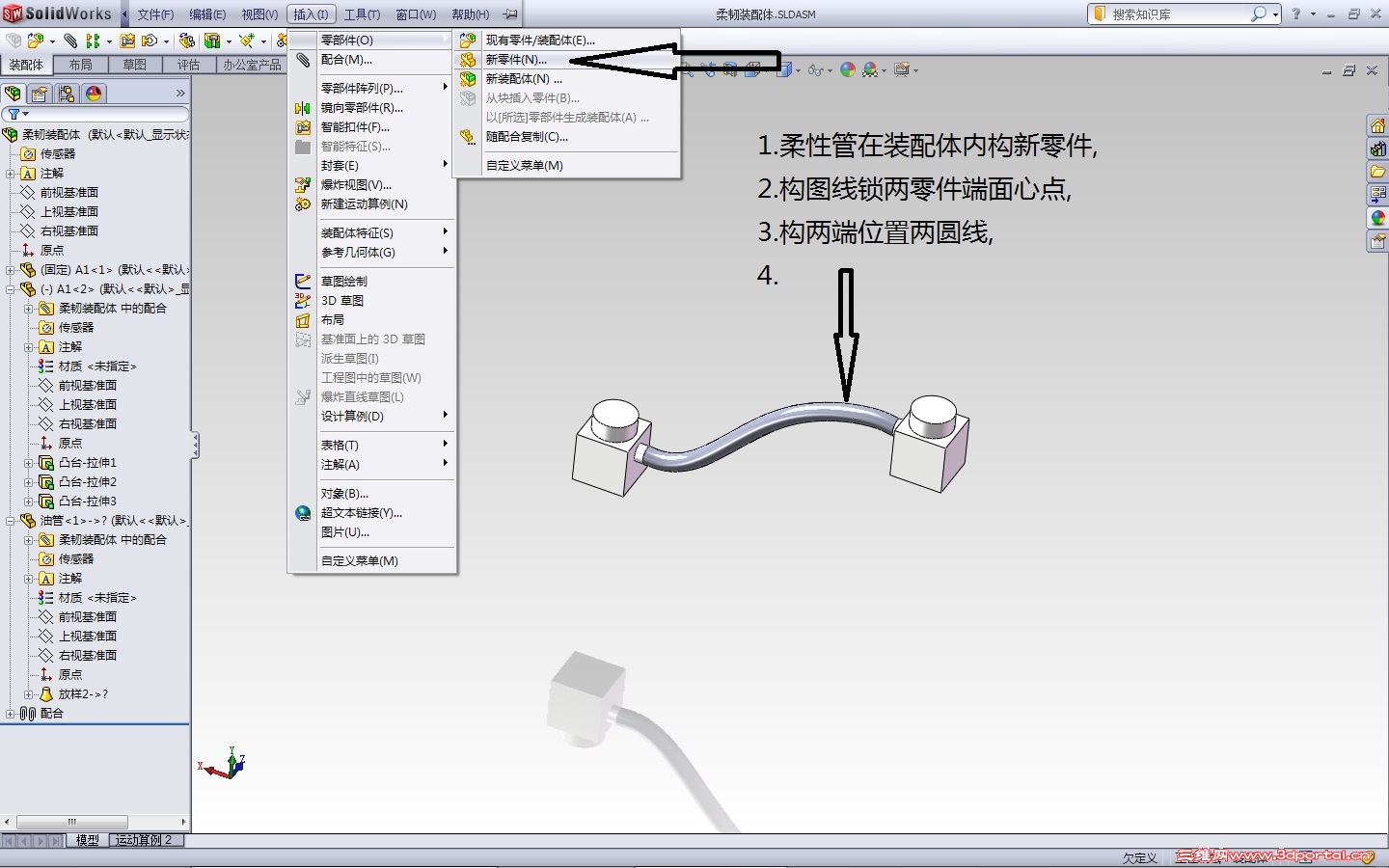Choose 新零件(N)... from the submenu
The image size is (1389, 868).
568,60
